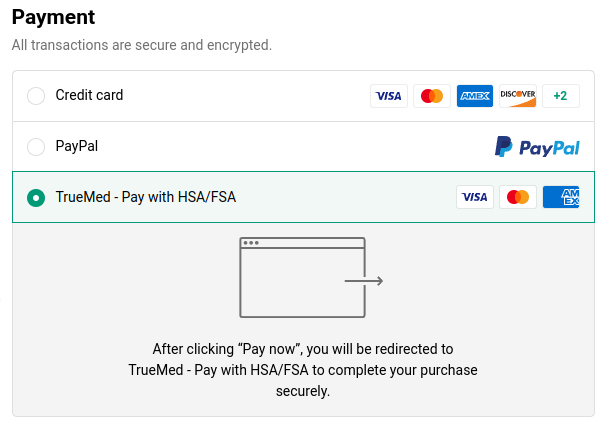Click the arrow in the redirect illustration
This screenshot has width=610, height=430.
click(364, 281)
